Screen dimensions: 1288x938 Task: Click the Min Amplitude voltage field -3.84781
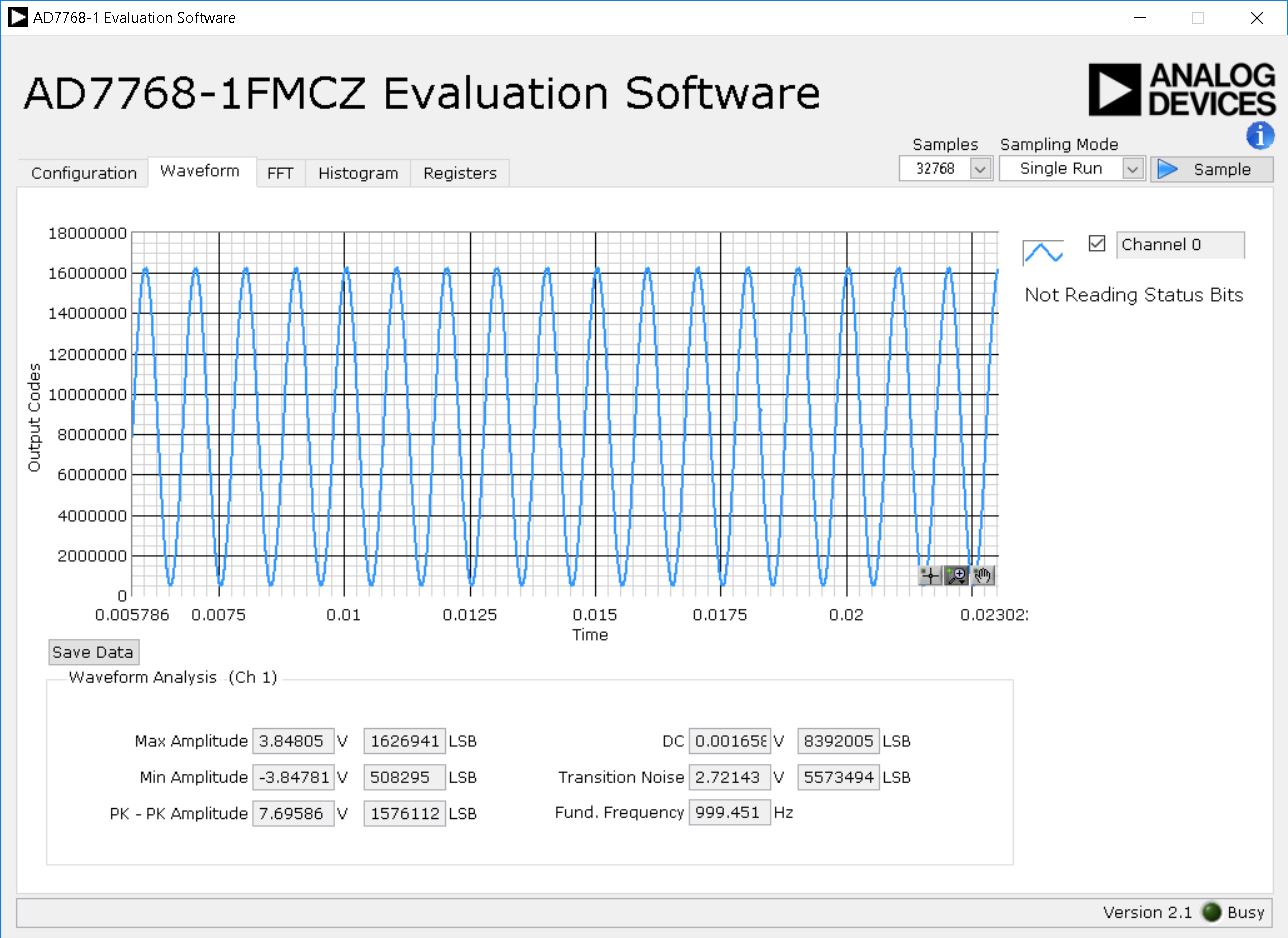pyautogui.click(x=293, y=777)
